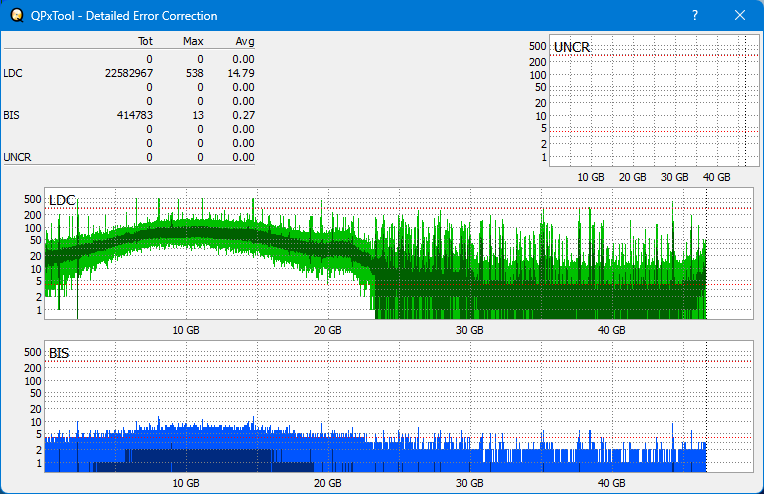Click the UNCR title inside the top-right graph
The height and width of the screenshot is (494, 764).
pyautogui.click(x=571, y=48)
